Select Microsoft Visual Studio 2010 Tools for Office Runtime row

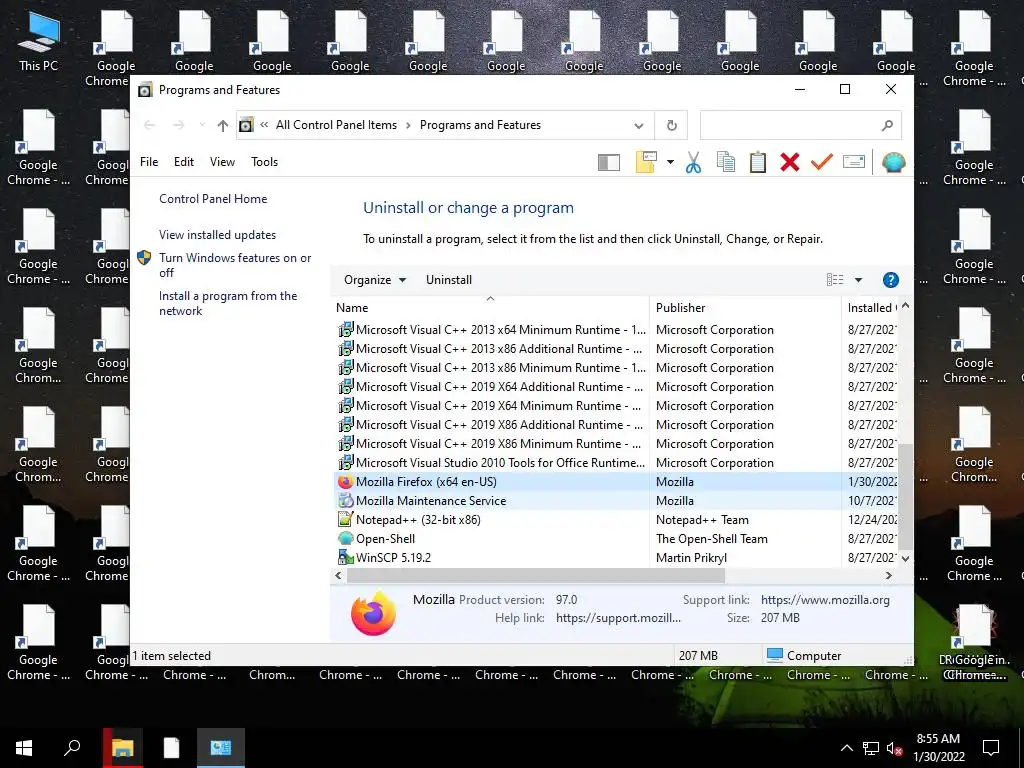tap(616, 463)
